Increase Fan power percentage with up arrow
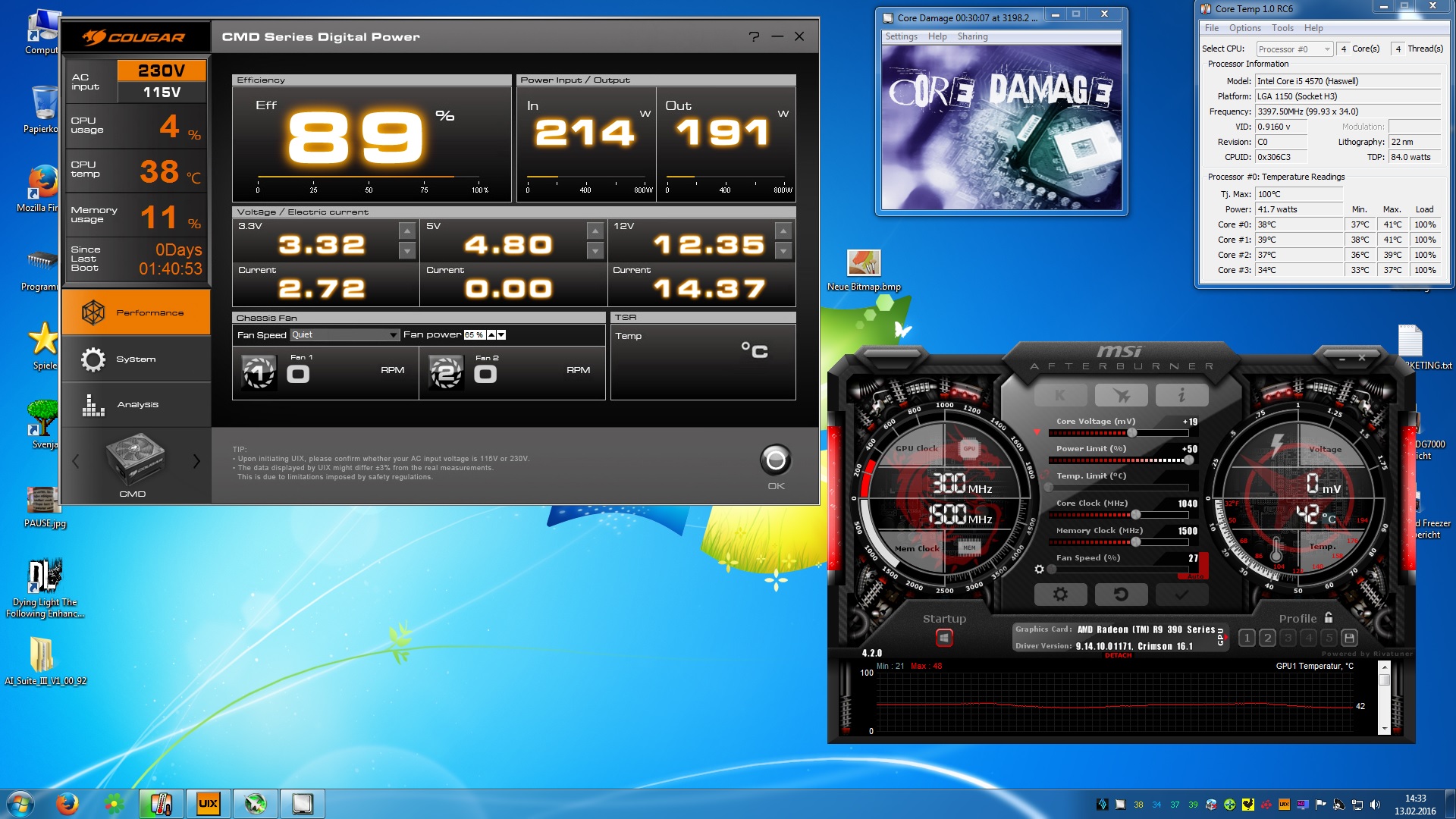This screenshot has width=1456, height=819. (x=491, y=334)
